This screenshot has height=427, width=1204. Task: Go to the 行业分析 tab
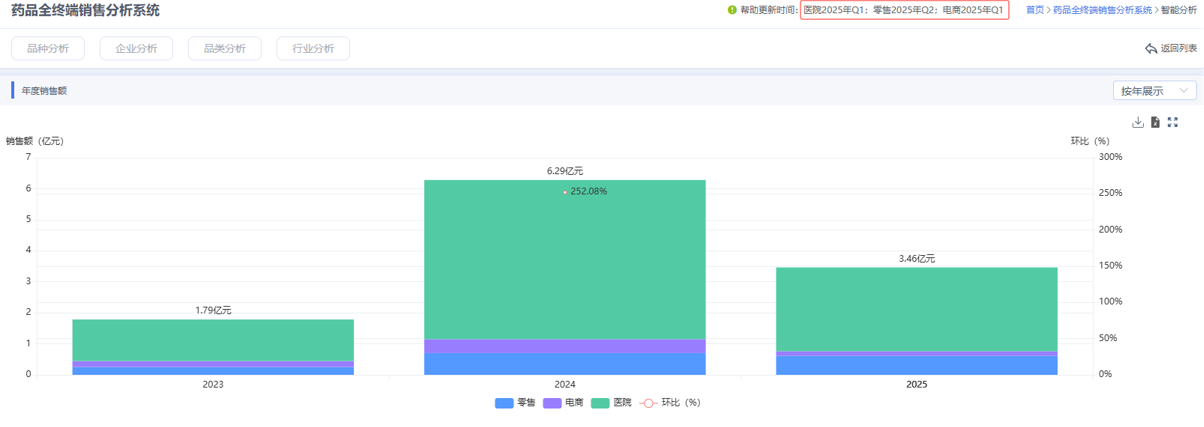click(313, 48)
